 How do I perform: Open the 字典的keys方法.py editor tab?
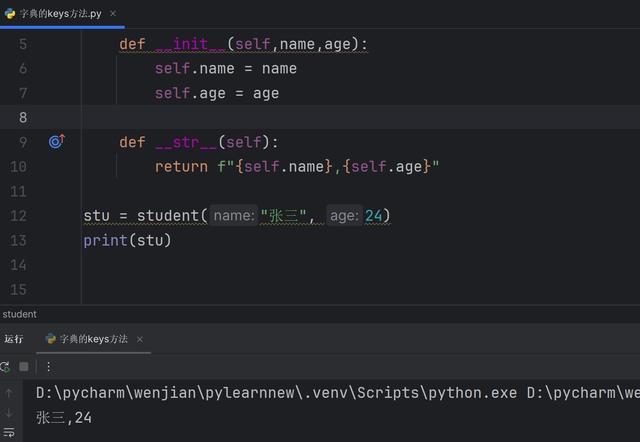coord(60,13)
